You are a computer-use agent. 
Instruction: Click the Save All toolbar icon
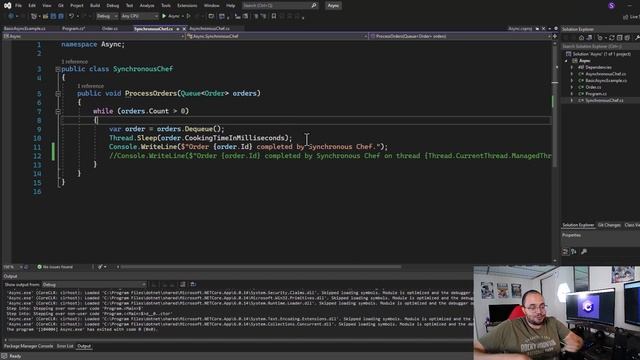(x=61, y=16)
